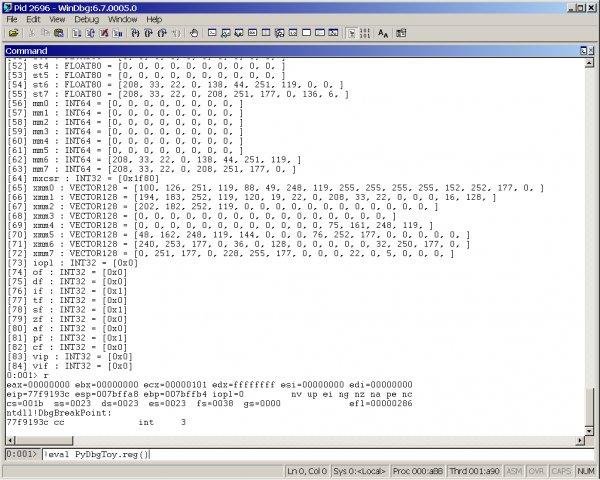600x480 pixels.
Task: Open the Command window via toolbar icon
Action: tap(212, 33)
